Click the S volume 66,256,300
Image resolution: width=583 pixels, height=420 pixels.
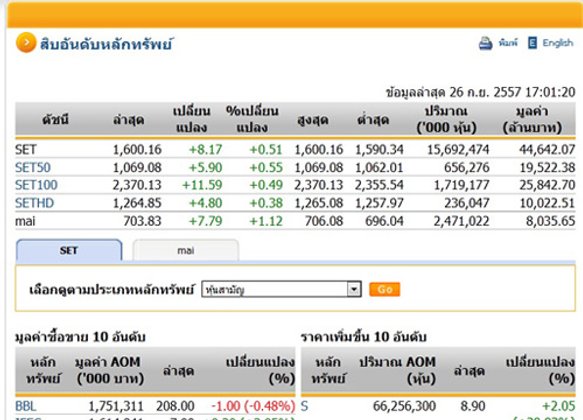pos(404,406)
